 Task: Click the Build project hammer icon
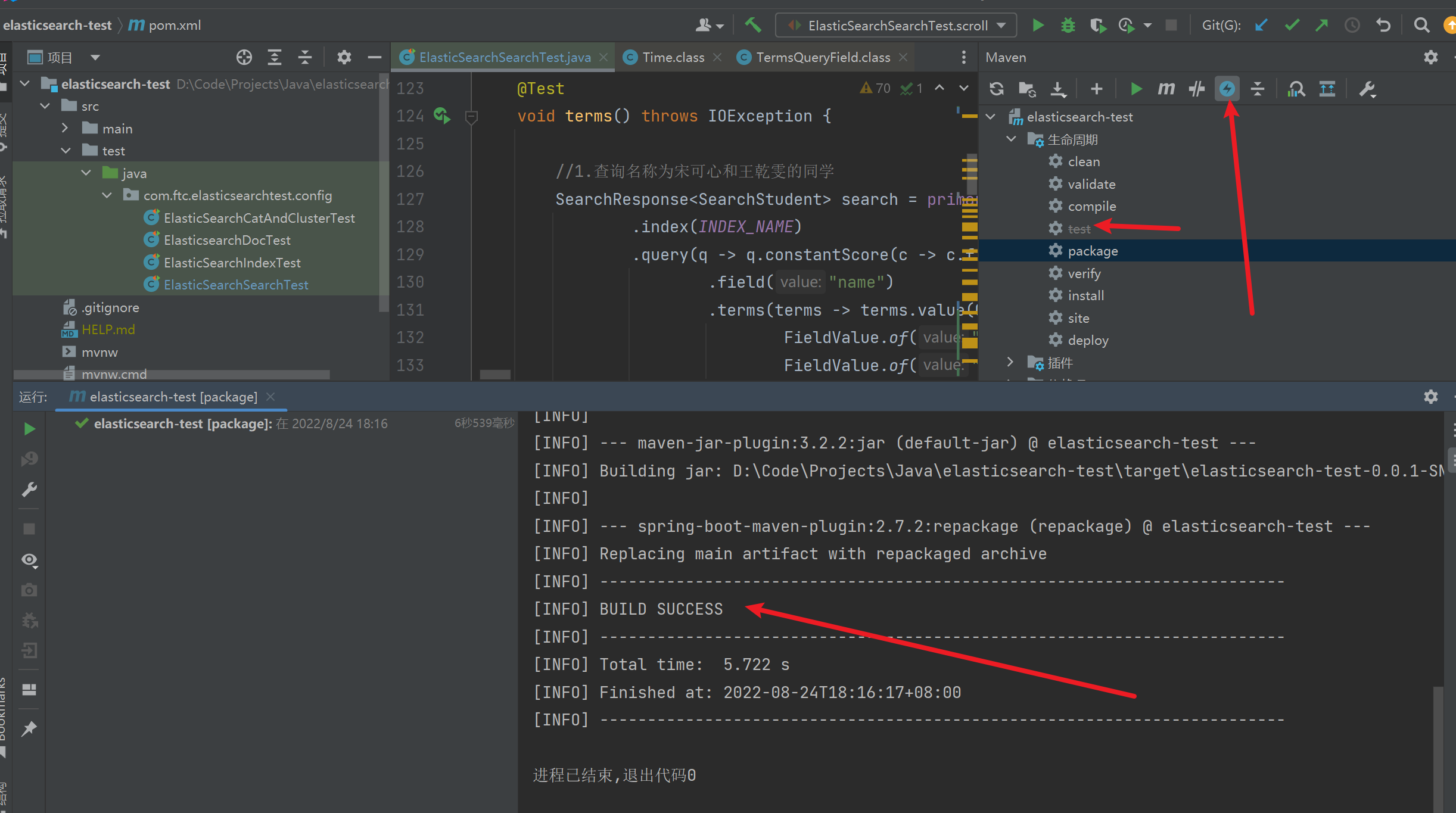pos(753,25)
